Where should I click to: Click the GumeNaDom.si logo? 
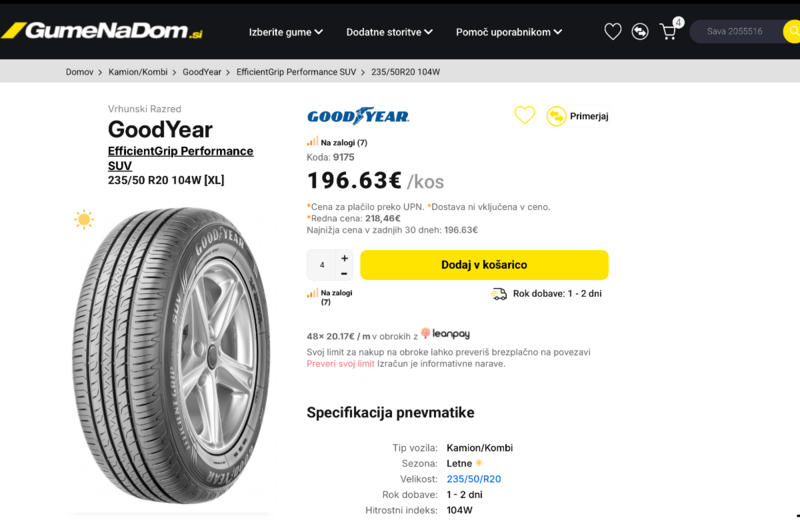tap(103, 31)
